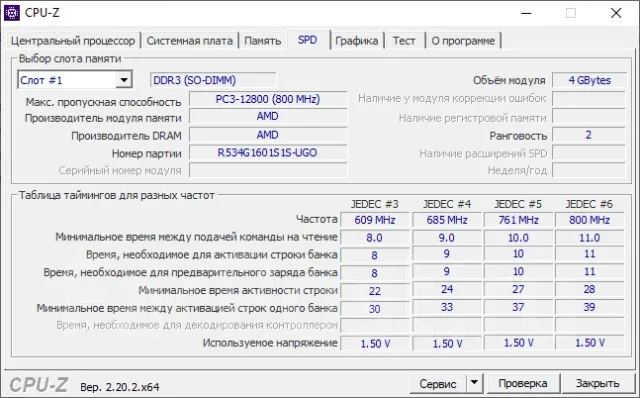Click the empty Неделя/год field
This screenshot has width=640, height=398.
point(589,170)
